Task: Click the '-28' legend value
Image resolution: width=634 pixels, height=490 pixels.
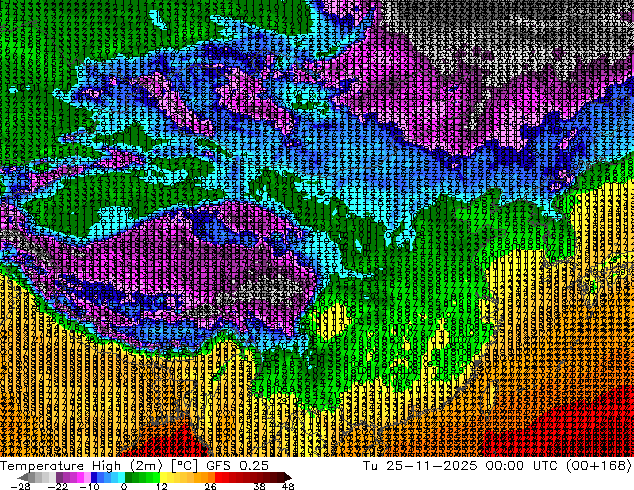Action: click(20, 486)
